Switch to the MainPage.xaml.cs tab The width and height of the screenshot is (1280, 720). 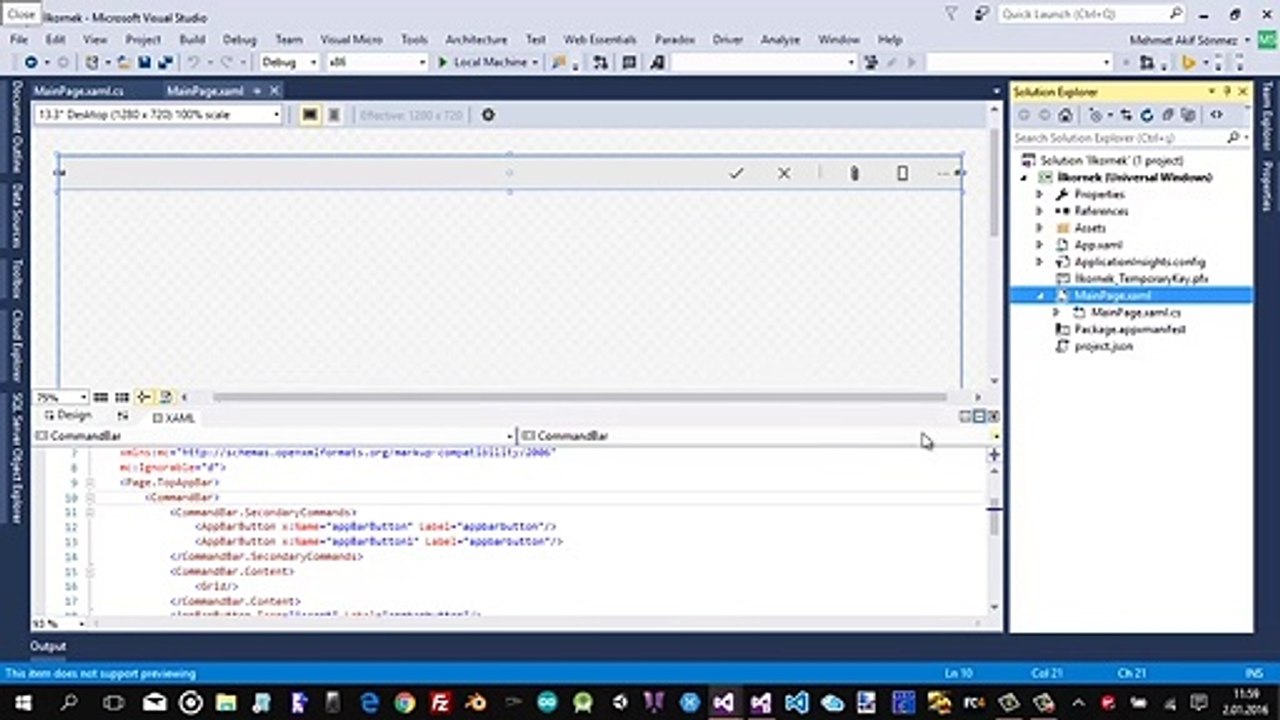tap(79, 91)
